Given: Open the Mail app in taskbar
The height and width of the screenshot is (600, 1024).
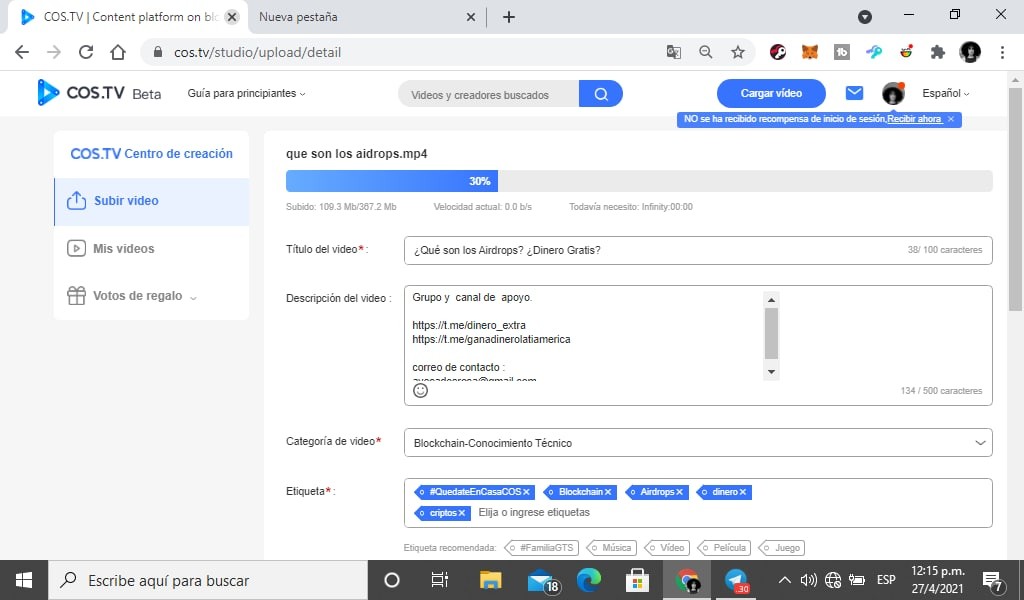Looking at the screenshot, I should pyautogui.click(x=542, y=580).
